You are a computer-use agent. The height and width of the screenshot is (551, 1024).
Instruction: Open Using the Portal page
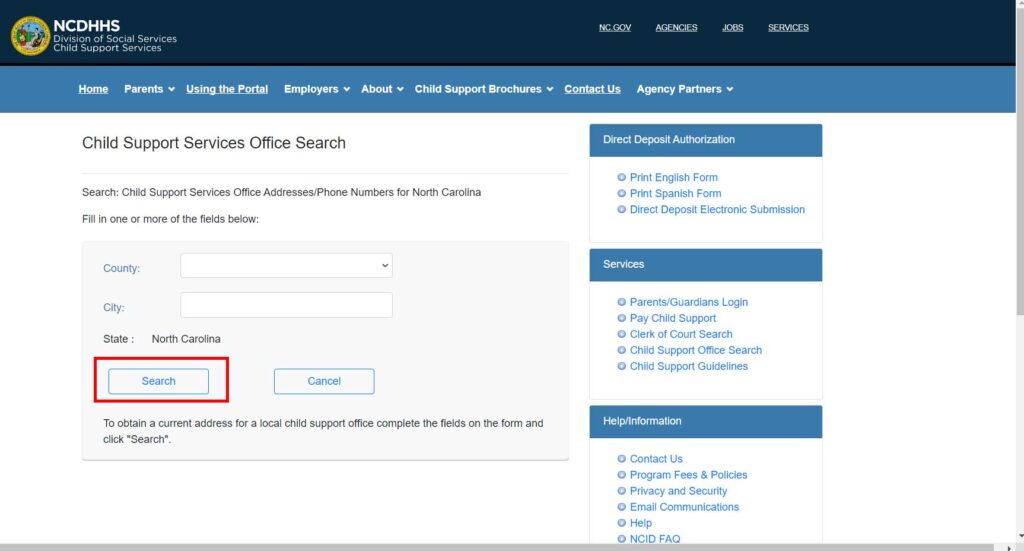point(227,89)
